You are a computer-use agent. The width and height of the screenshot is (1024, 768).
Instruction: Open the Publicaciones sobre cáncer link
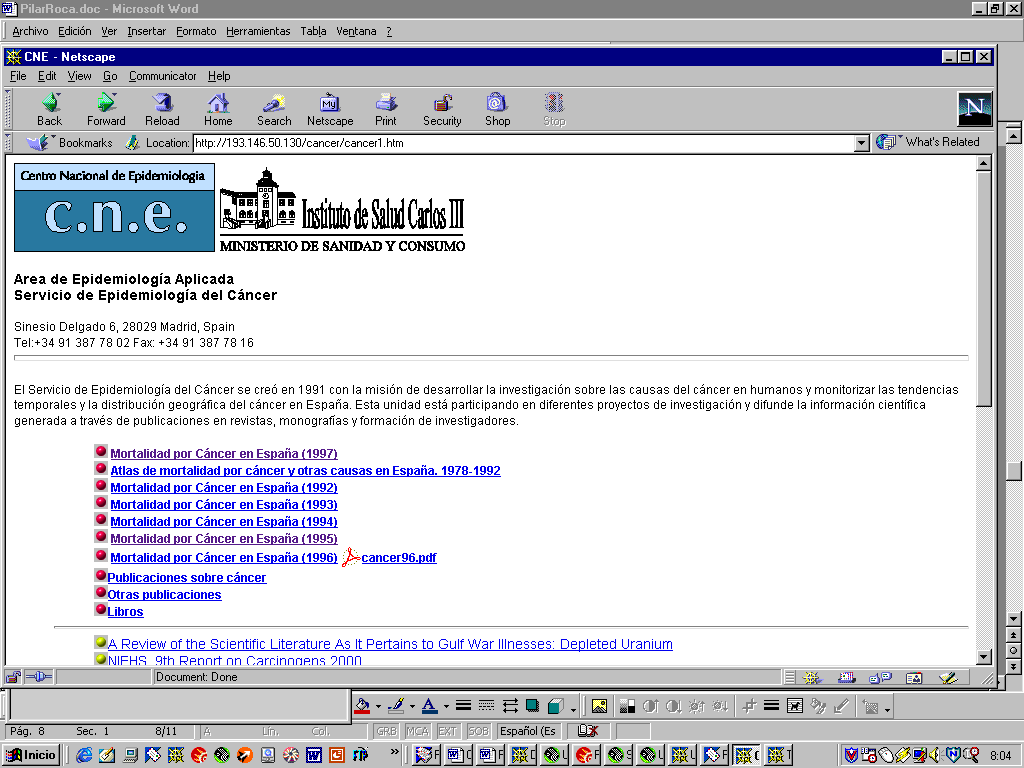click(x=187, y=578)
